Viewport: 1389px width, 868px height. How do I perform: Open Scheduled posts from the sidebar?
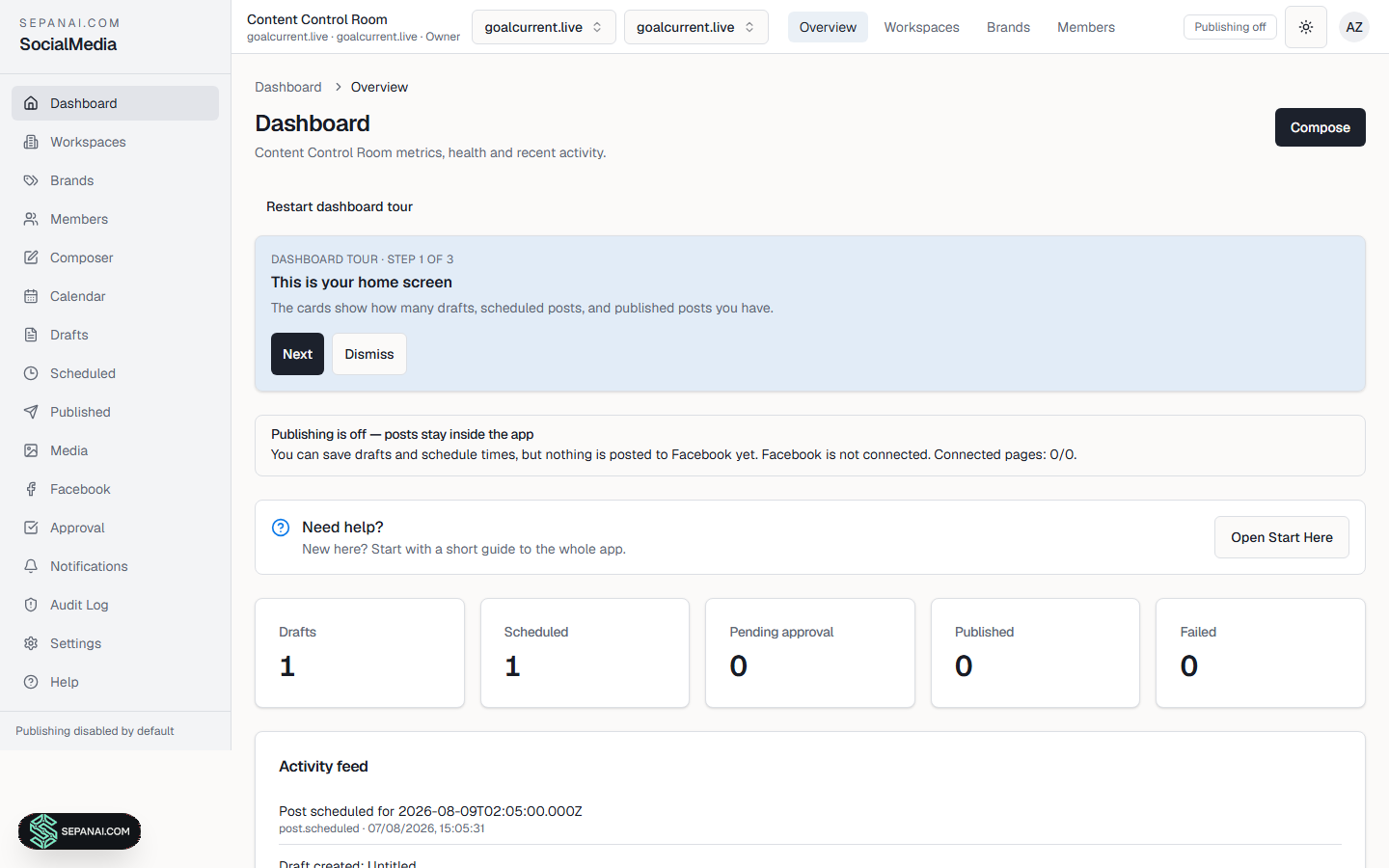pyautogui.click(x=115, y=373)
